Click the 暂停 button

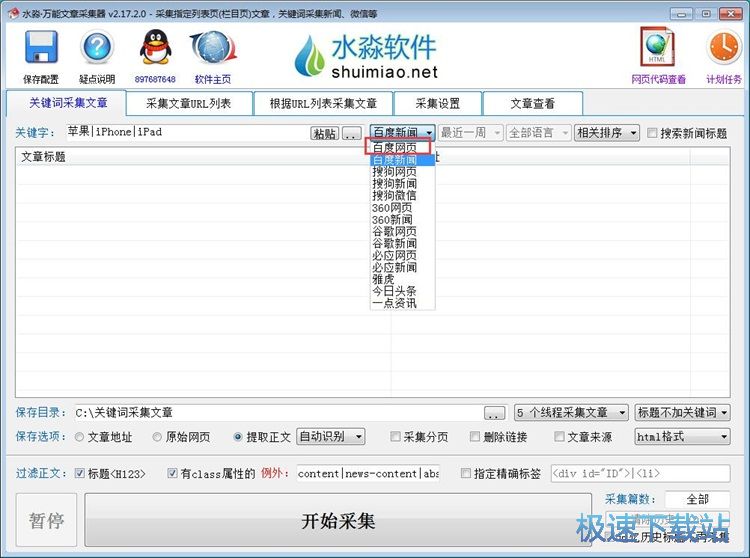[46, 520]
